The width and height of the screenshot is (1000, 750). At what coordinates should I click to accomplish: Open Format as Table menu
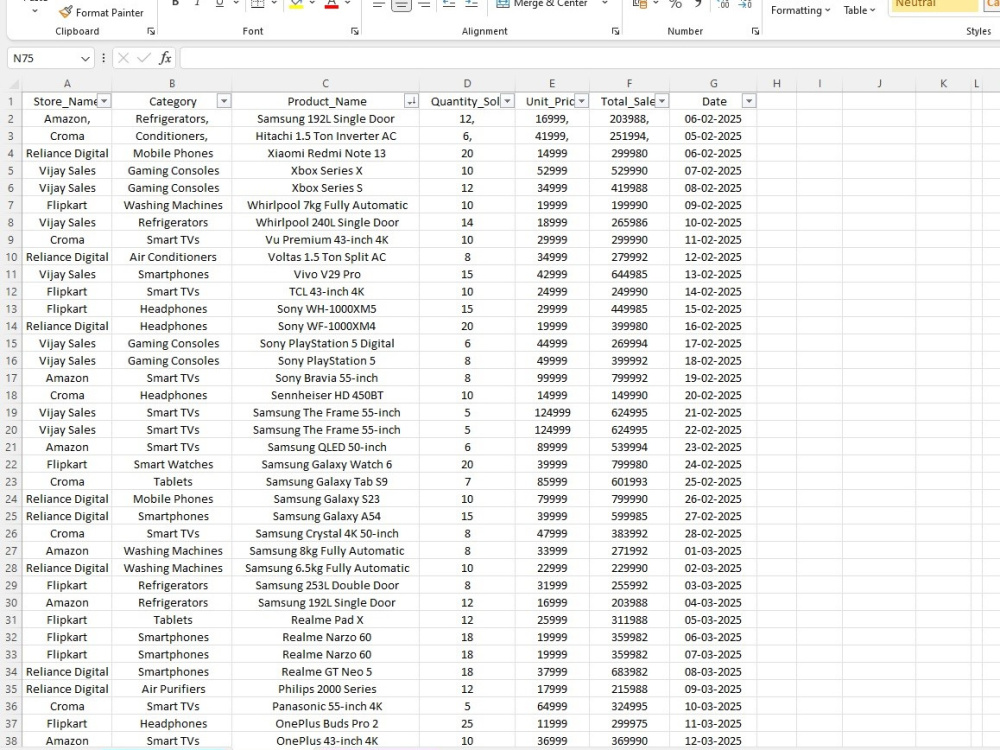[858, 9]
